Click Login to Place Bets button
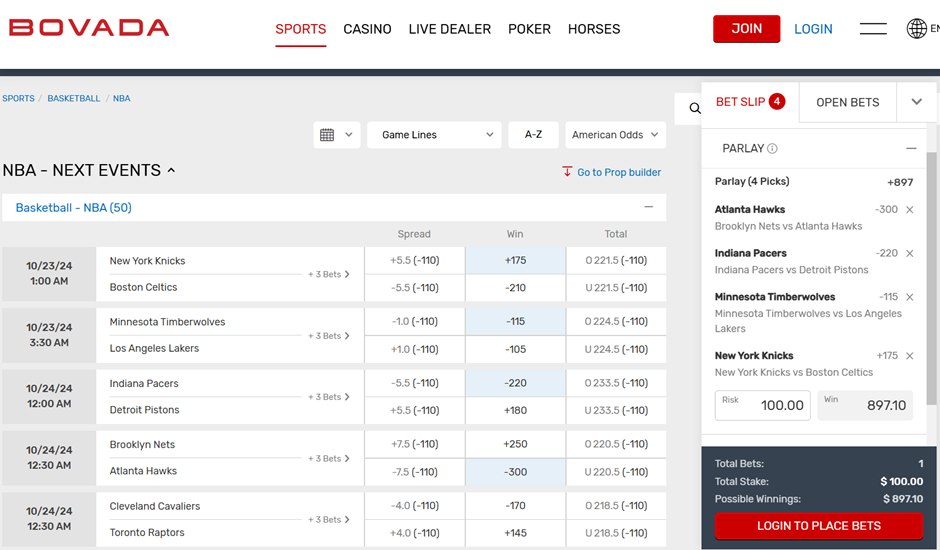Screen dimensions: 940x550 [818, 526]
